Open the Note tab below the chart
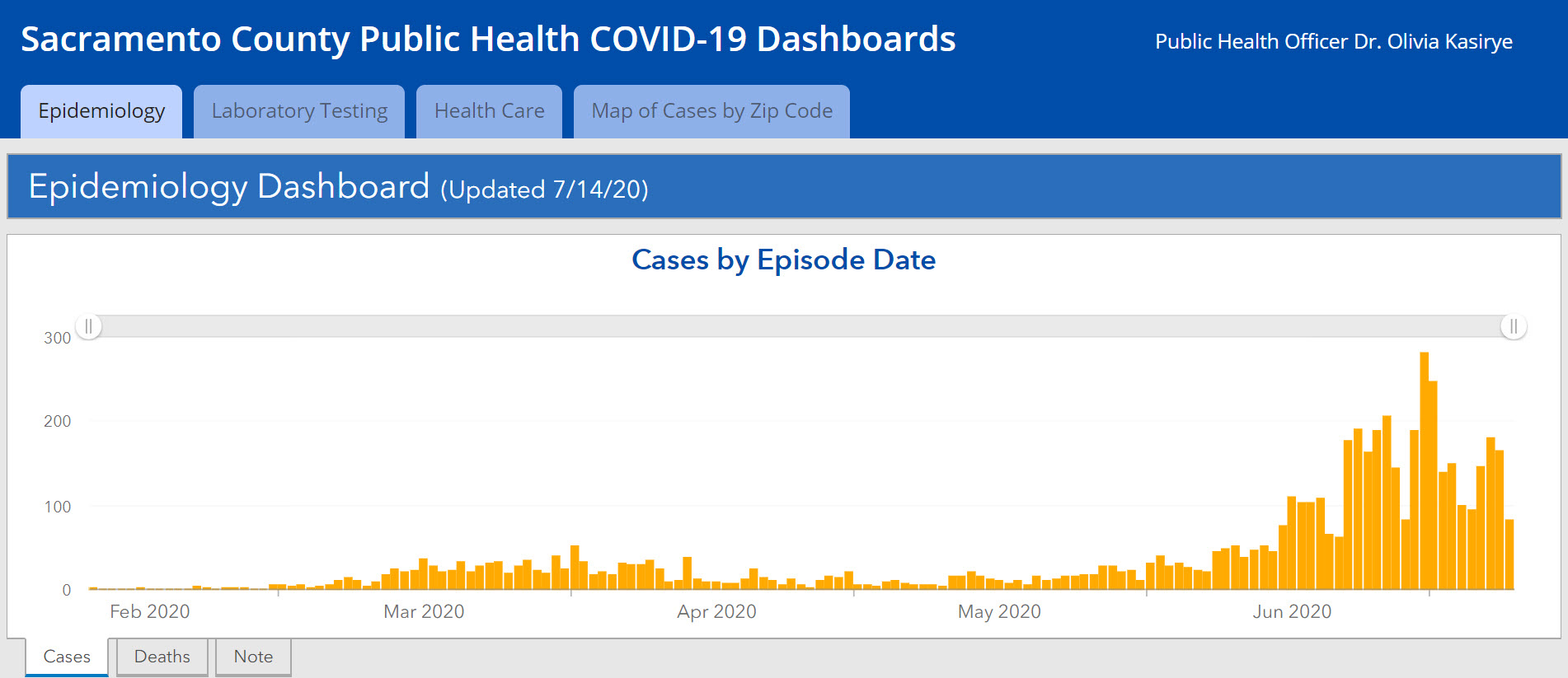This screenshot has height=678, width=1568. click(x=253, y=657)
